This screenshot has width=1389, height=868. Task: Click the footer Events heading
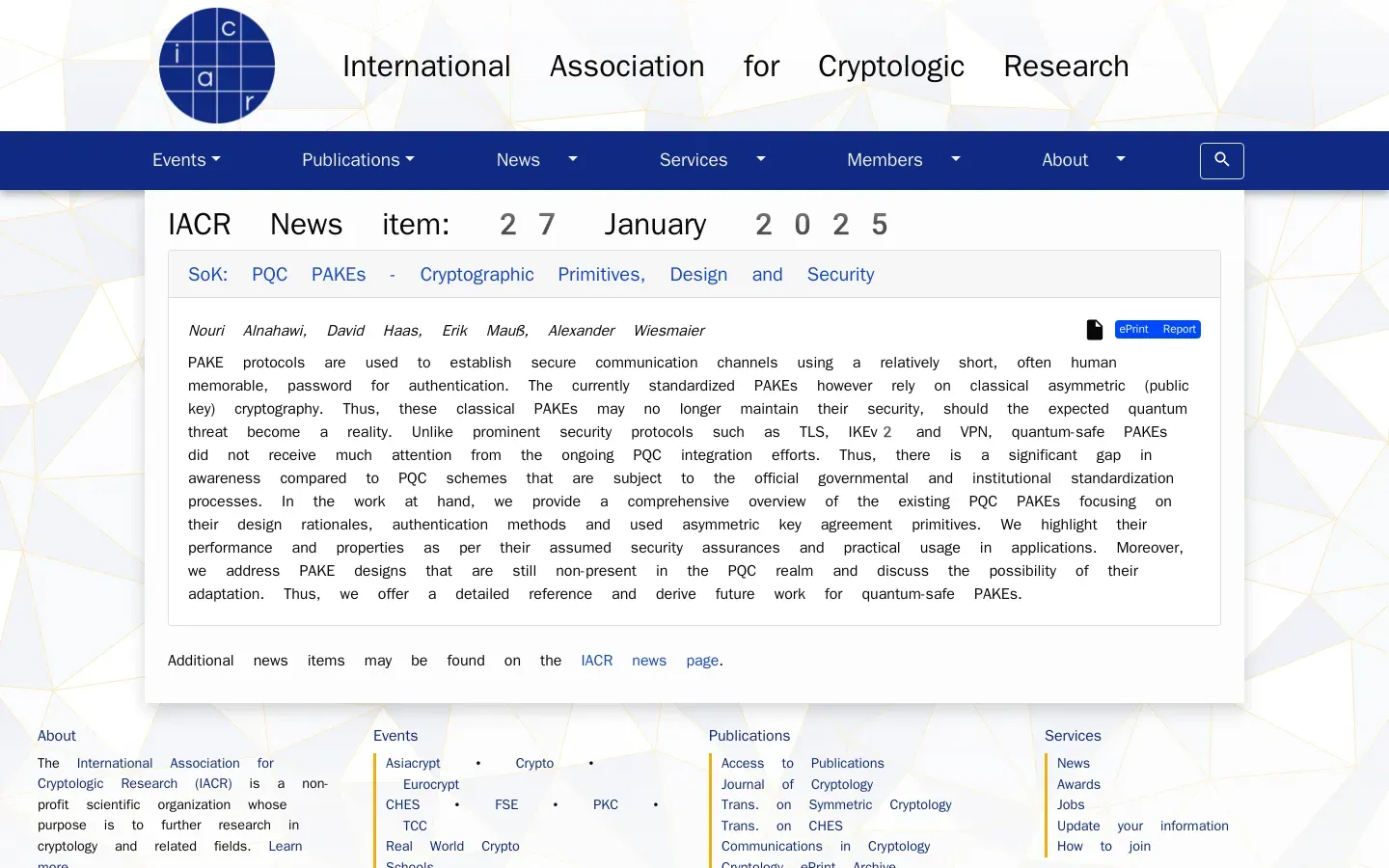pos(395,736)
